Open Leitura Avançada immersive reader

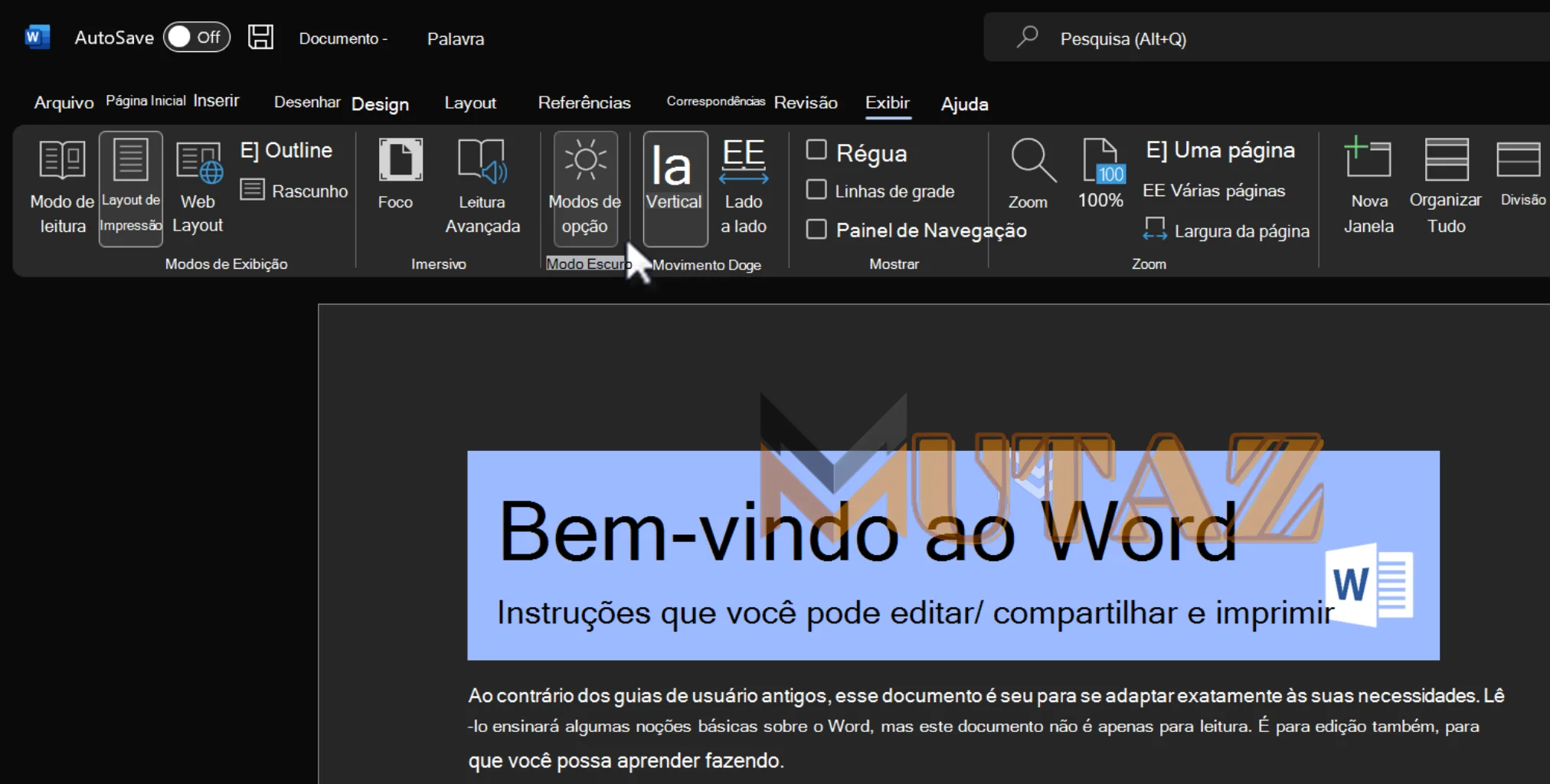coord(482,188)
